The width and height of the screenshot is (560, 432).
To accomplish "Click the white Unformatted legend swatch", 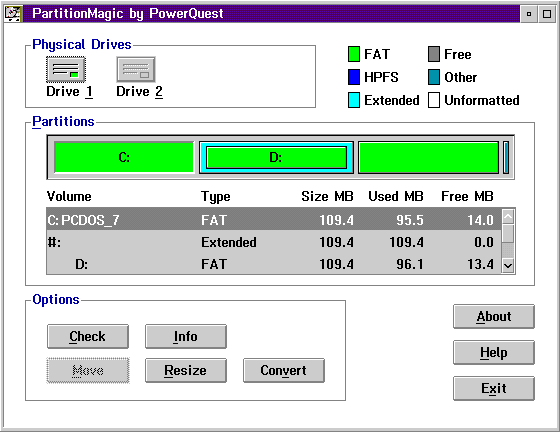I will (x=434, y=100).
